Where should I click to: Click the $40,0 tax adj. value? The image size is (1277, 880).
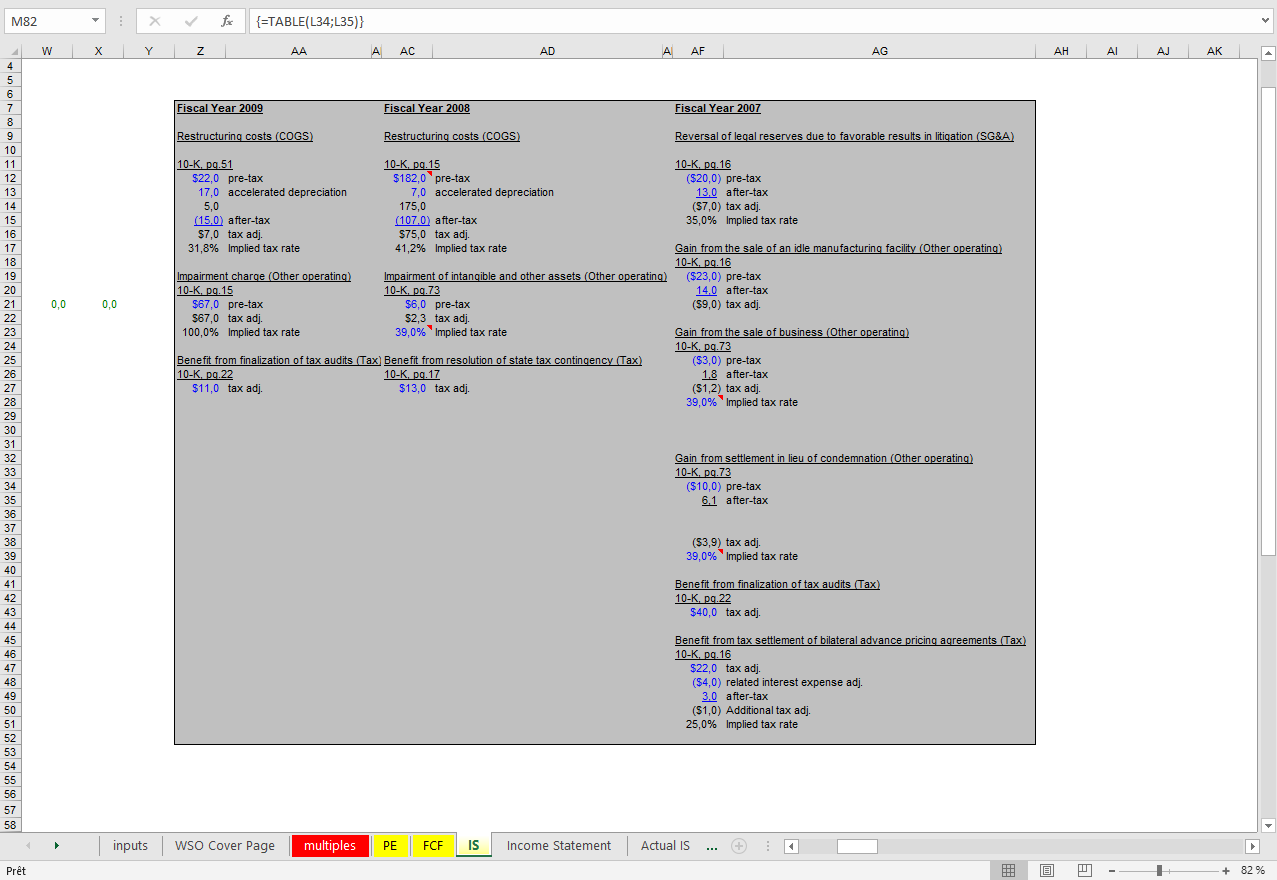click(704, 612)
